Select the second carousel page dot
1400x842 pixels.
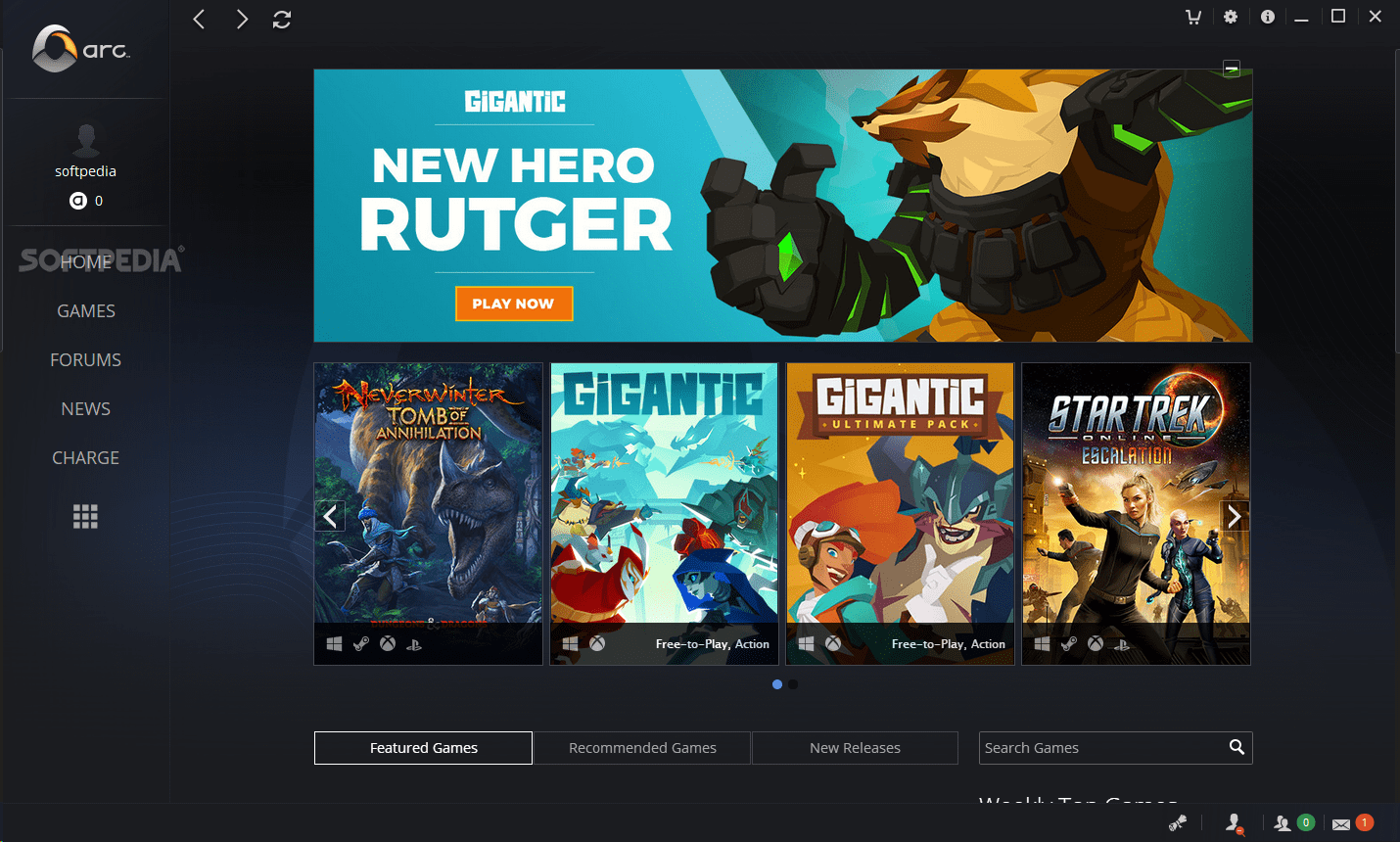tap(793, 684)
